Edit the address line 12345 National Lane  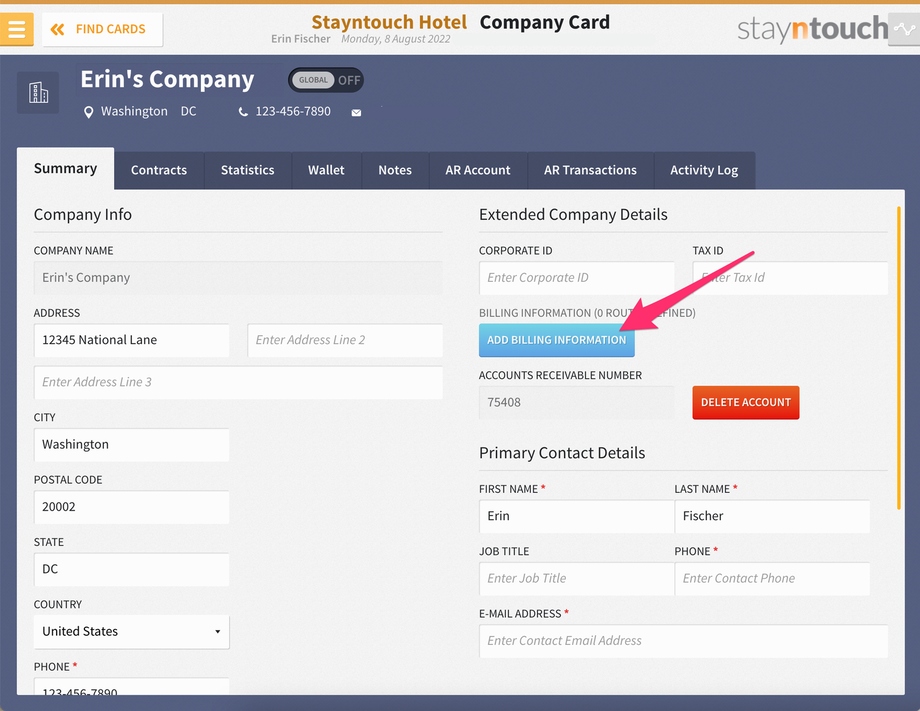[x=131, y=340]
